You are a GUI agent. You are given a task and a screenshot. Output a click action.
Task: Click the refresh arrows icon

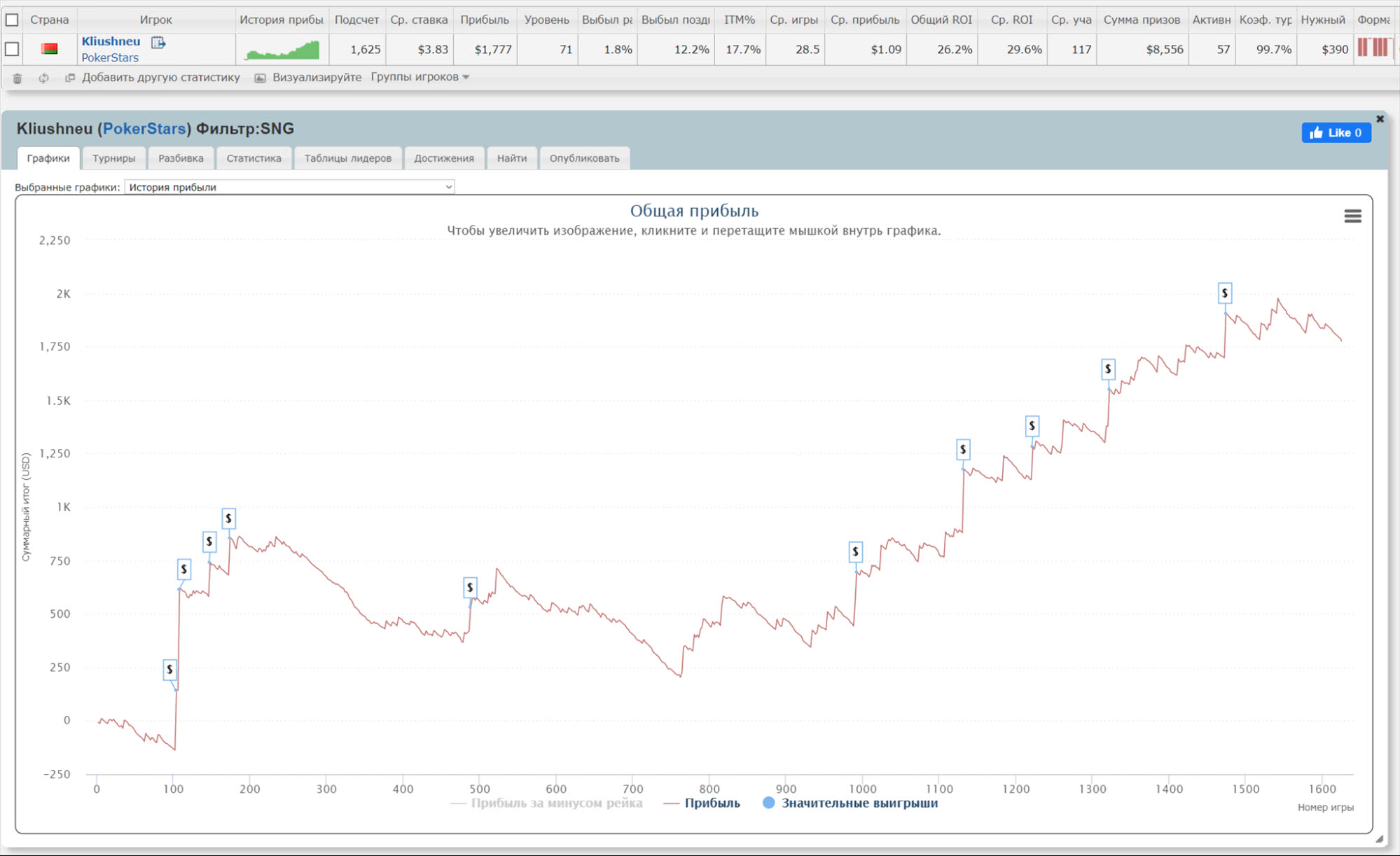click(43, 78)
